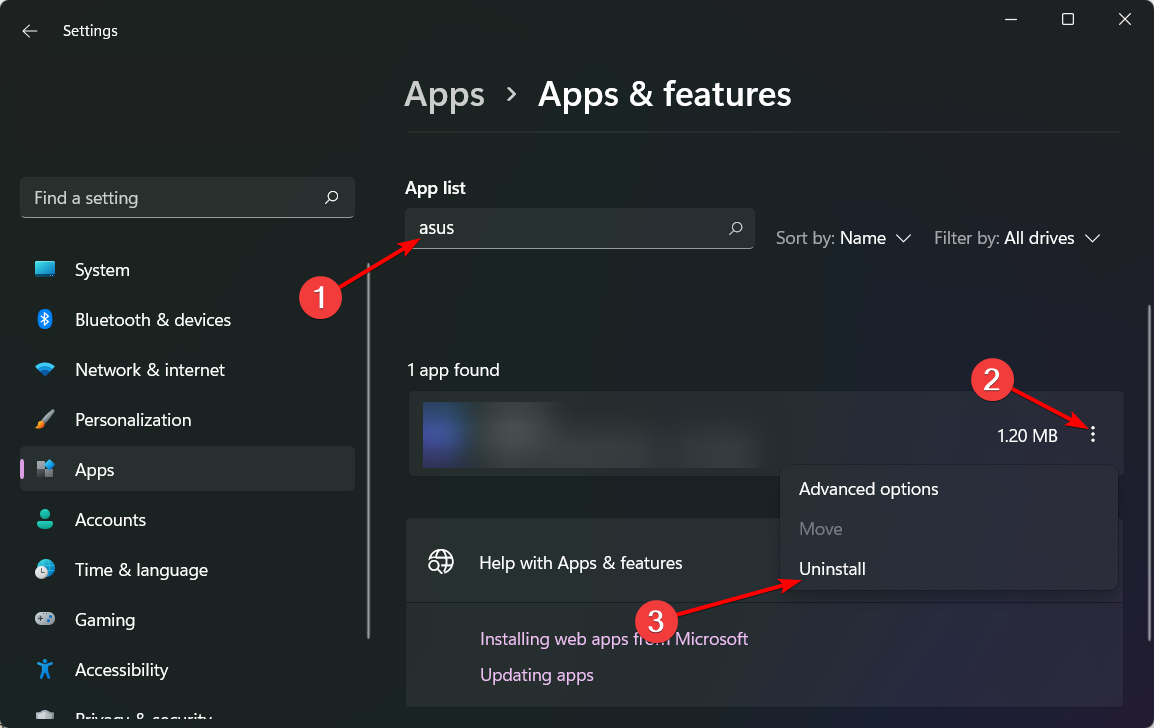Click the Time & language globe icon
Screen dimensions: 1154x728
(45, 570)
